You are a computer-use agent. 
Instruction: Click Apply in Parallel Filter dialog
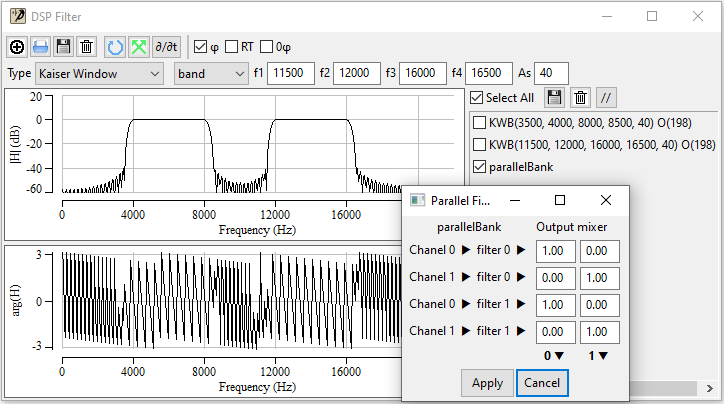click(x=487, y=383)
